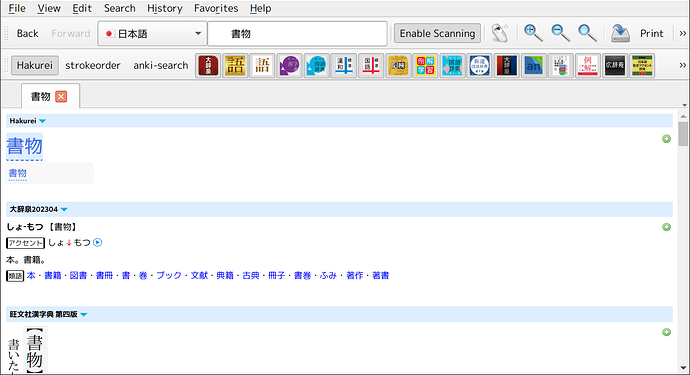The height and width of the screenshot is (375, 690).
Task: Collapse the 旺文社漢字典 第四版 article arrow
Action: (84, 315)
